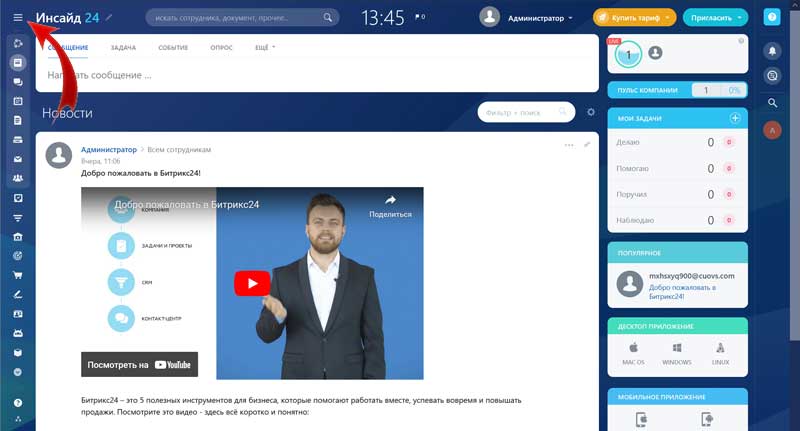Click the magnifier icon in right panel

tap(772, 103)
